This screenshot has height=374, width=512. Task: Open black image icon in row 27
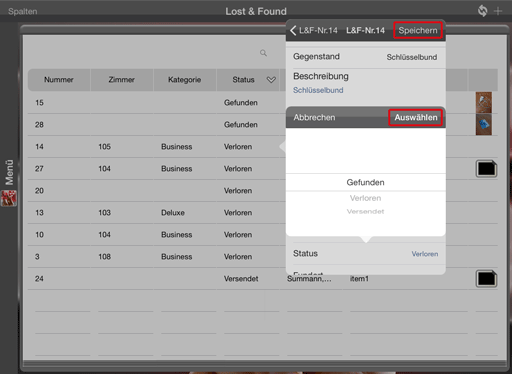tap(486, 169)
